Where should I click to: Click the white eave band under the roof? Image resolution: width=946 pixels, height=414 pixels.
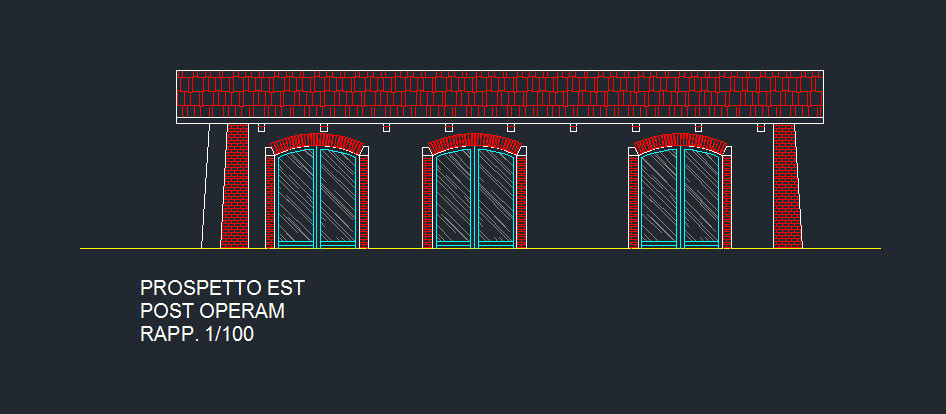tap(500, 121)
